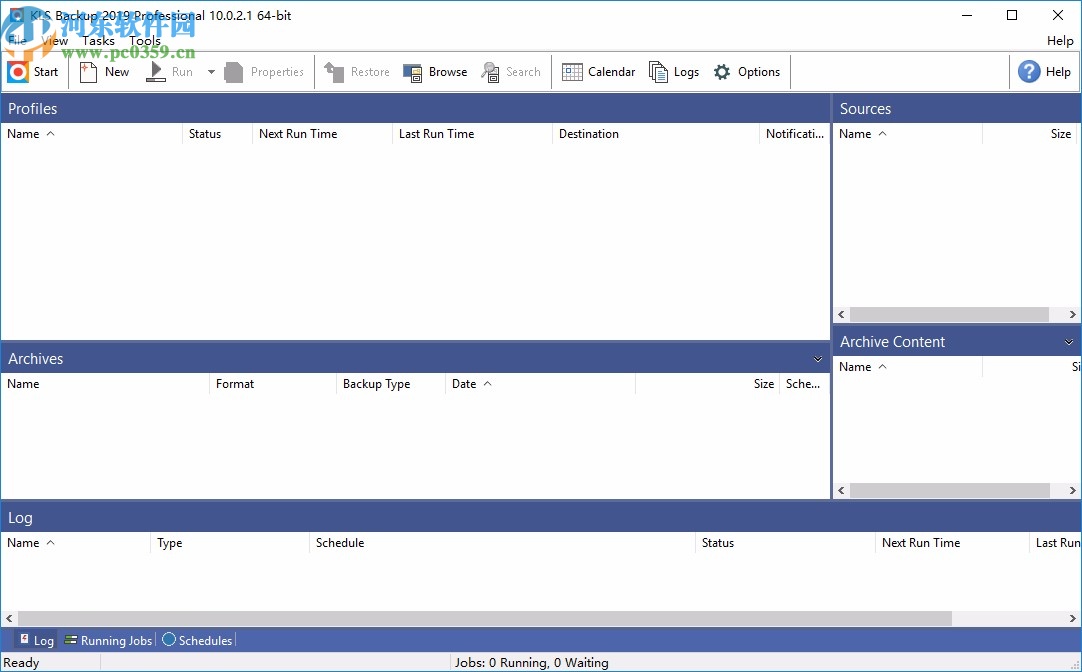The width and height of the screenshot is (1082, 672).
Task: Click Log panel scrollbar left arrow
Action: [x=9, y=618]
